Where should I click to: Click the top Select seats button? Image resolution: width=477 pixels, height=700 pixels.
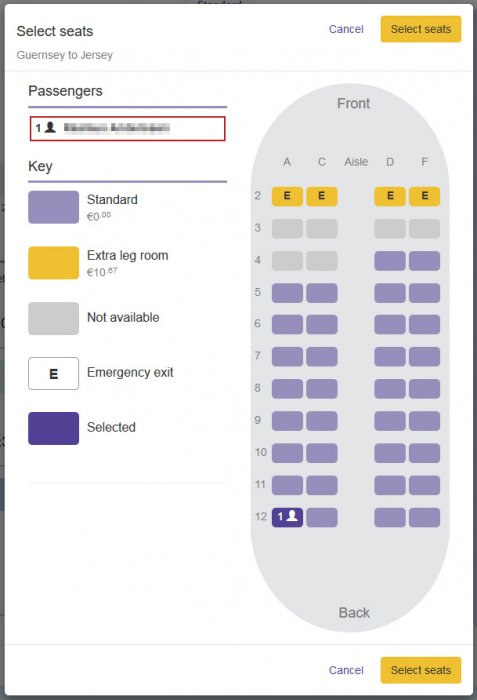coord(421,29)
